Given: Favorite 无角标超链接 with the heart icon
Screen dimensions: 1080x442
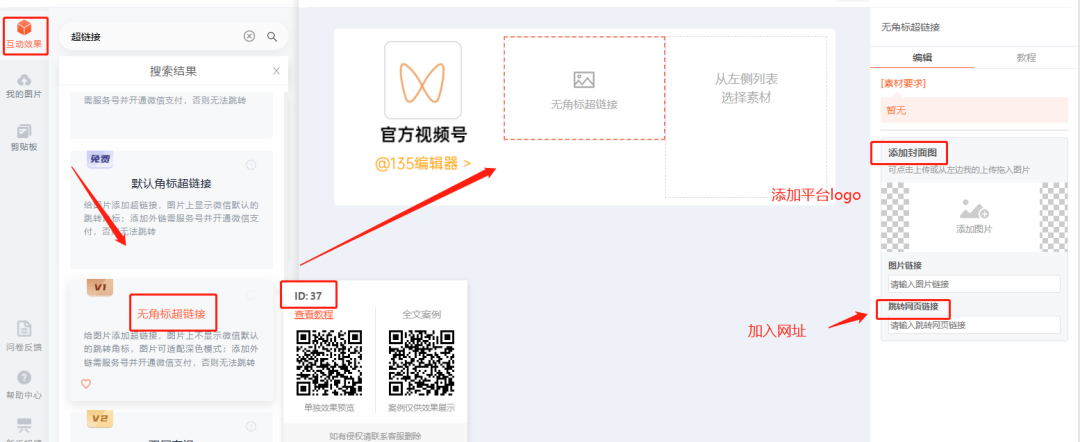Looking at the screenshot, I should click(86, 384).
